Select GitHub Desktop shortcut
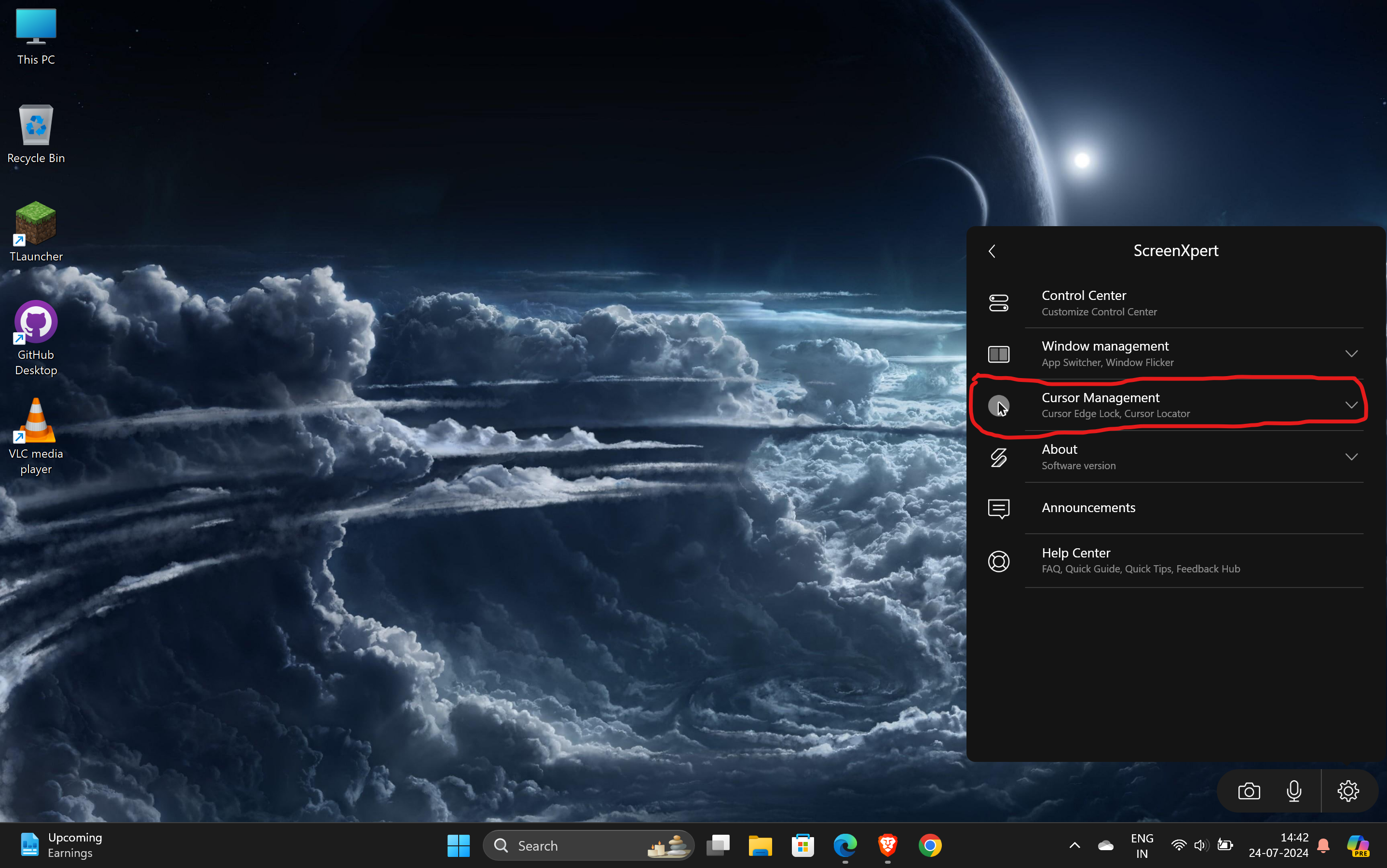Screen dimensions: 1387x868 click(36, 338)
